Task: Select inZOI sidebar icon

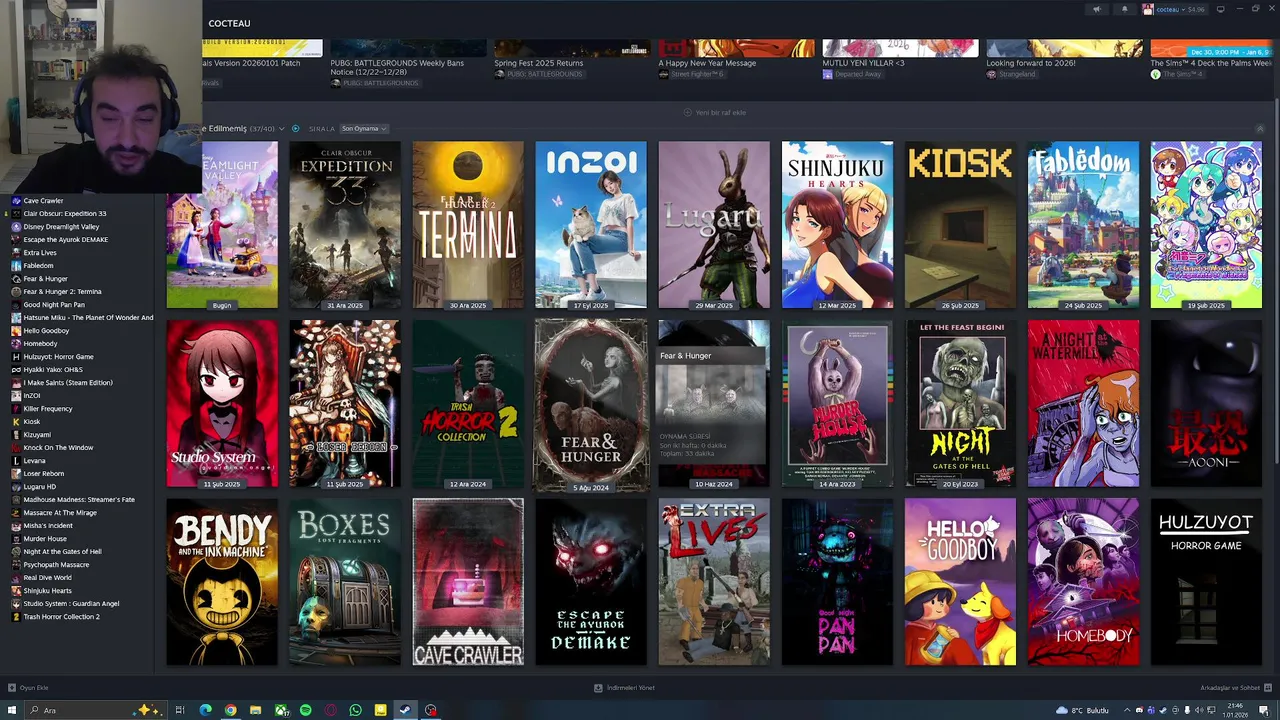Action: [16, 396]
